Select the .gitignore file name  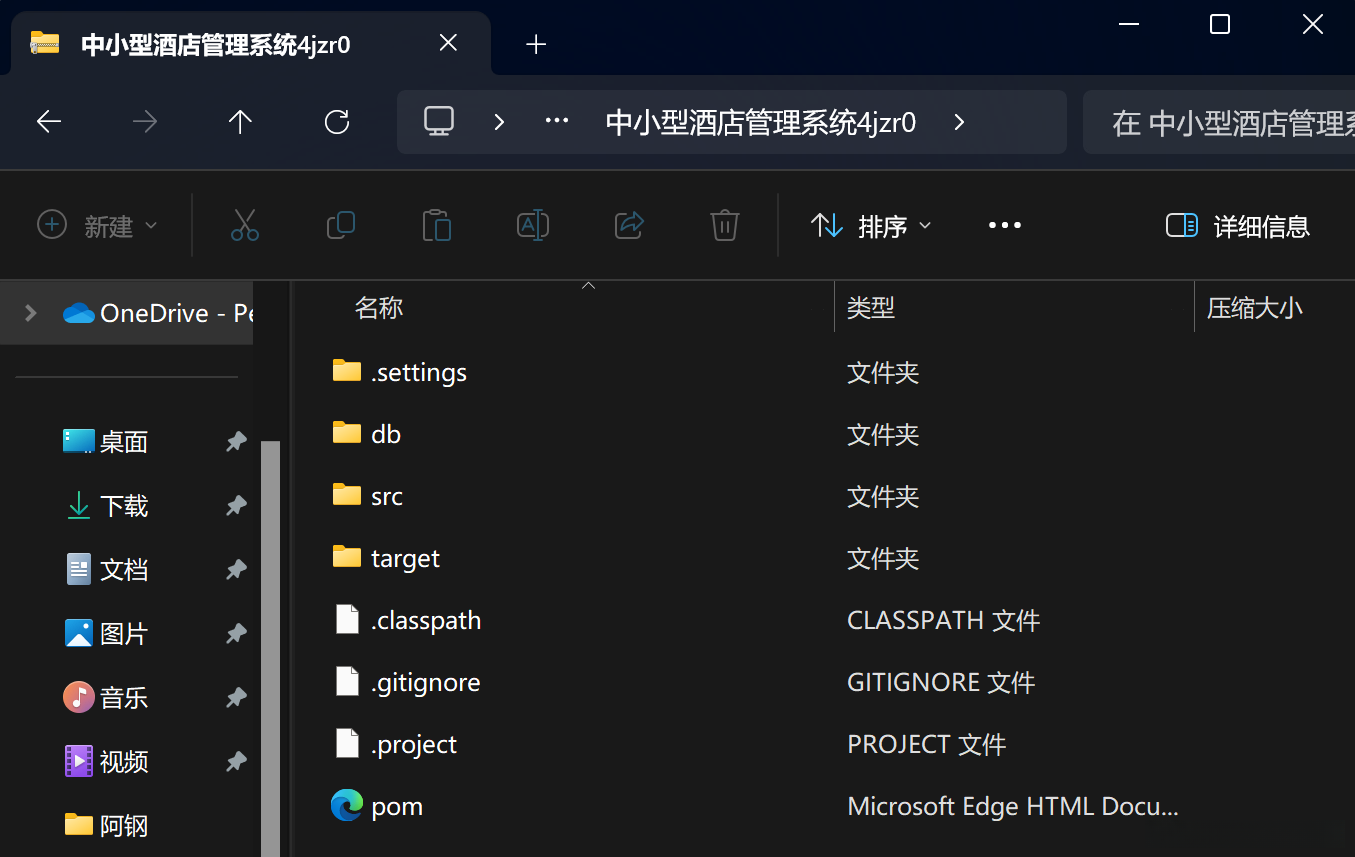(x=426, y=683)
